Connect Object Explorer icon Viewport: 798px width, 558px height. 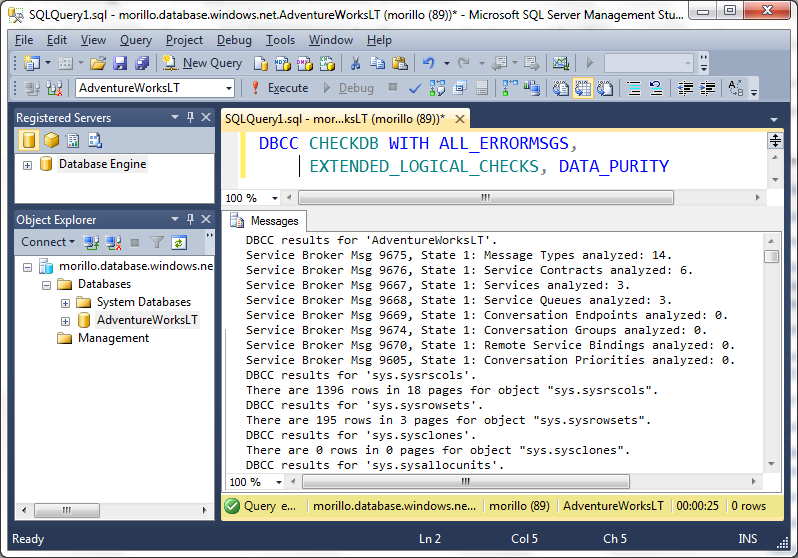click(x=91, y=243)
